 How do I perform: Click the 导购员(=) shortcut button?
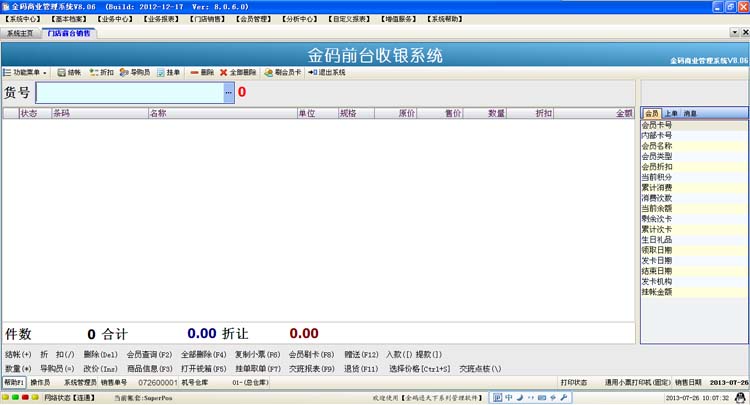coord(57,369)
